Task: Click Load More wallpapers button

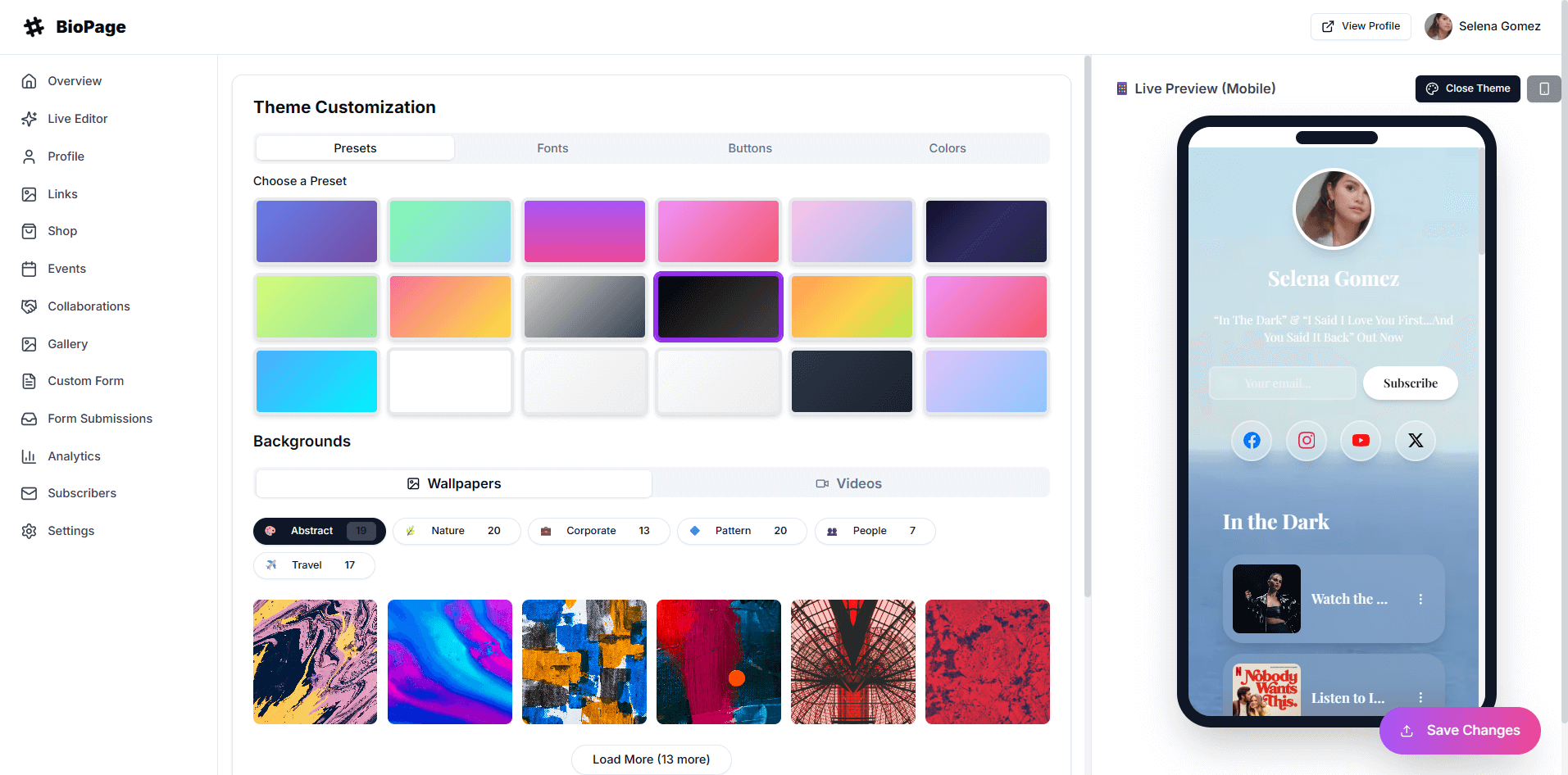Action: pos(651,759)
